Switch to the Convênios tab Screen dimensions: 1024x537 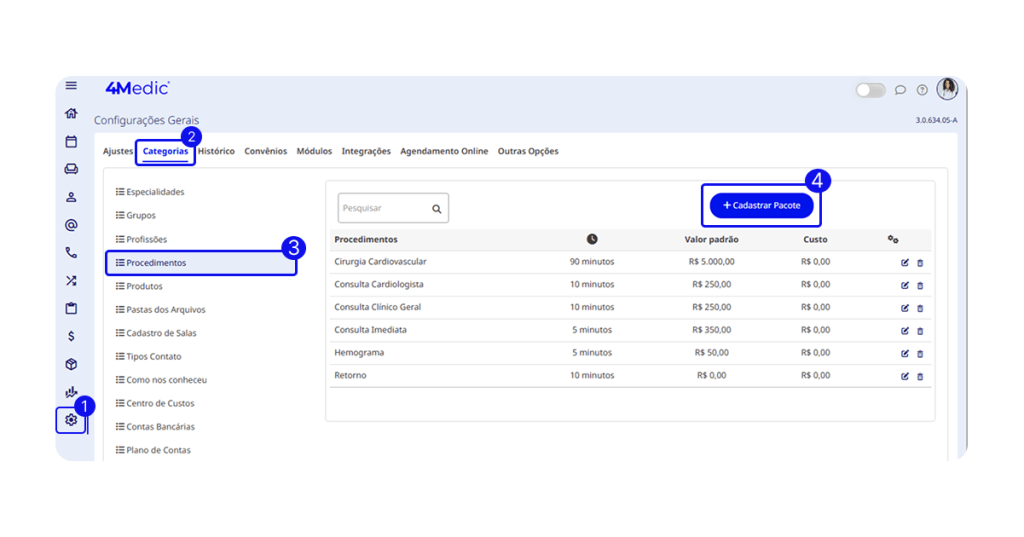[266, 152]
